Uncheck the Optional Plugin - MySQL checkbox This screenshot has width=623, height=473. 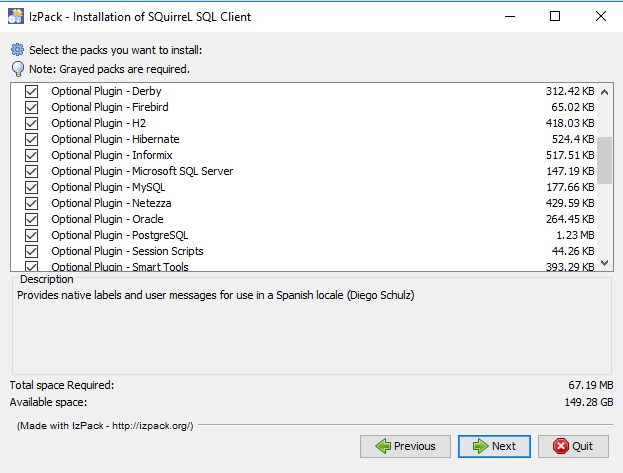31,187
